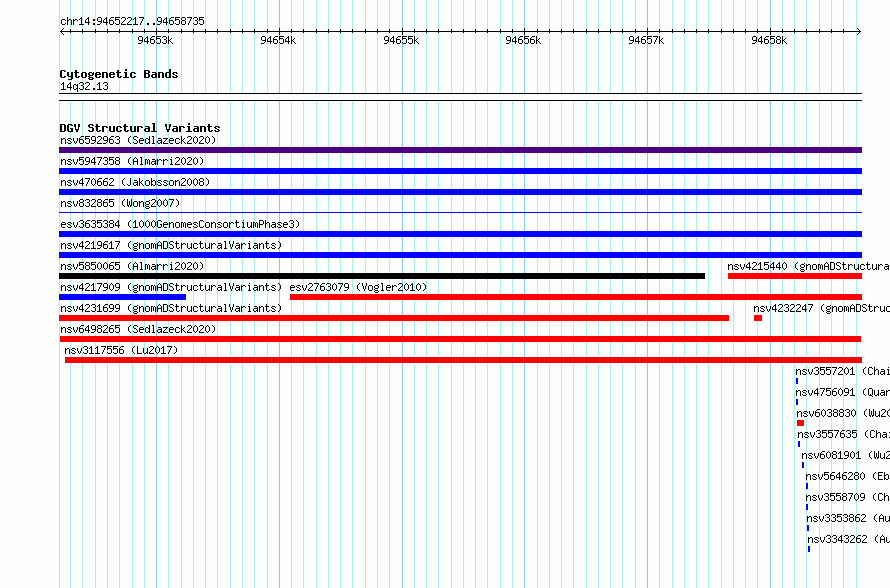Click the nsv6592963 (Sedlazeck2020) label

pos(138,140)
